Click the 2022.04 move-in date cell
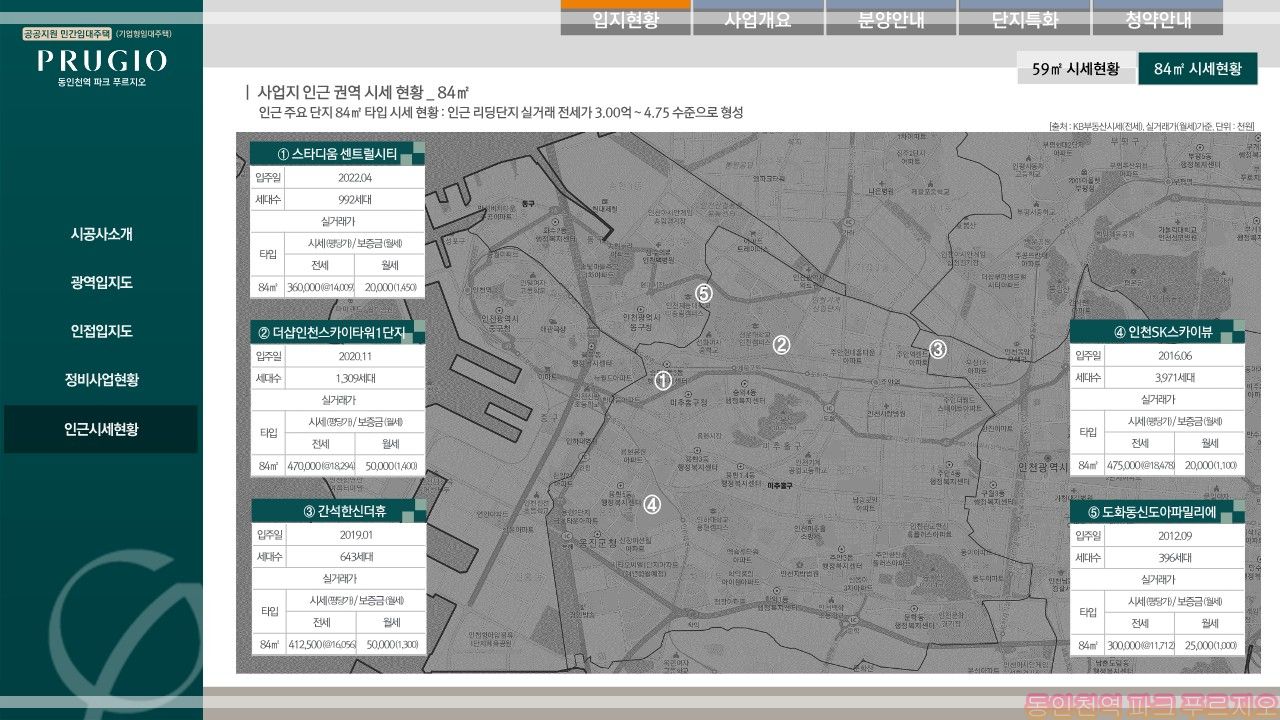Viewport: 1280px width, 720px height. click(355, 177)
